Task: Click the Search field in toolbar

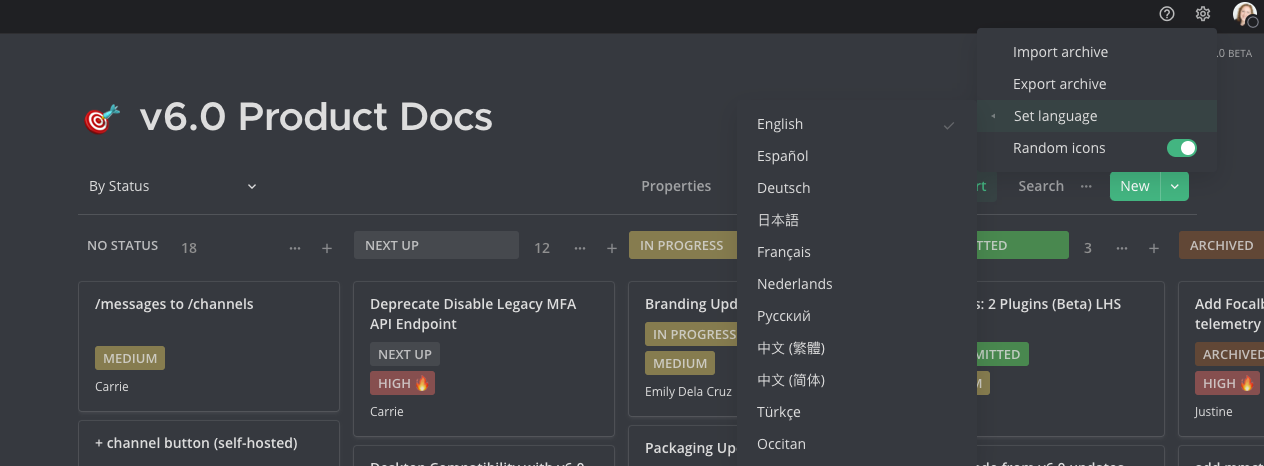Action: (1041, 186)
